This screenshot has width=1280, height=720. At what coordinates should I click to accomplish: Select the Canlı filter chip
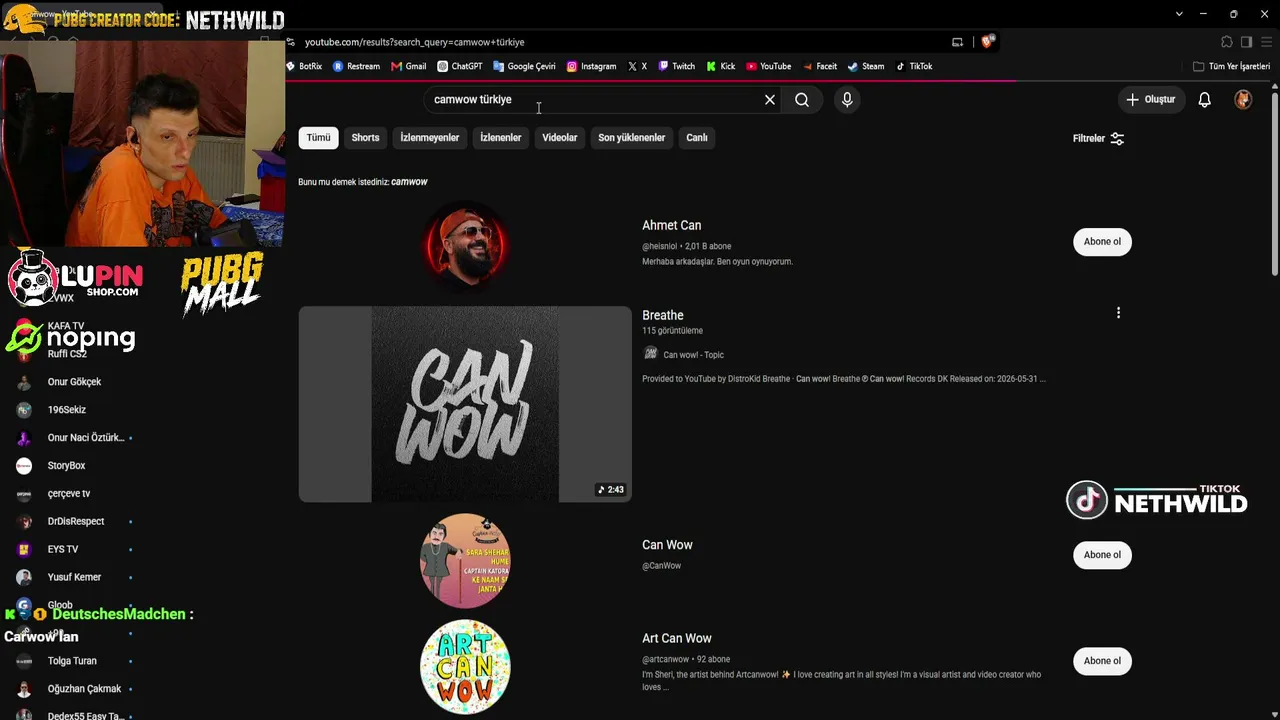click(x=697, y=138)
